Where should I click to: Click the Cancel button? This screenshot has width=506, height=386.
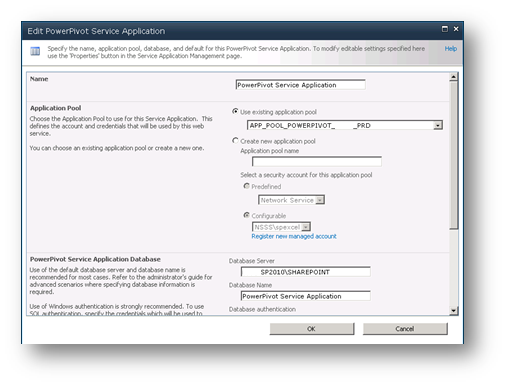[405, 329]
